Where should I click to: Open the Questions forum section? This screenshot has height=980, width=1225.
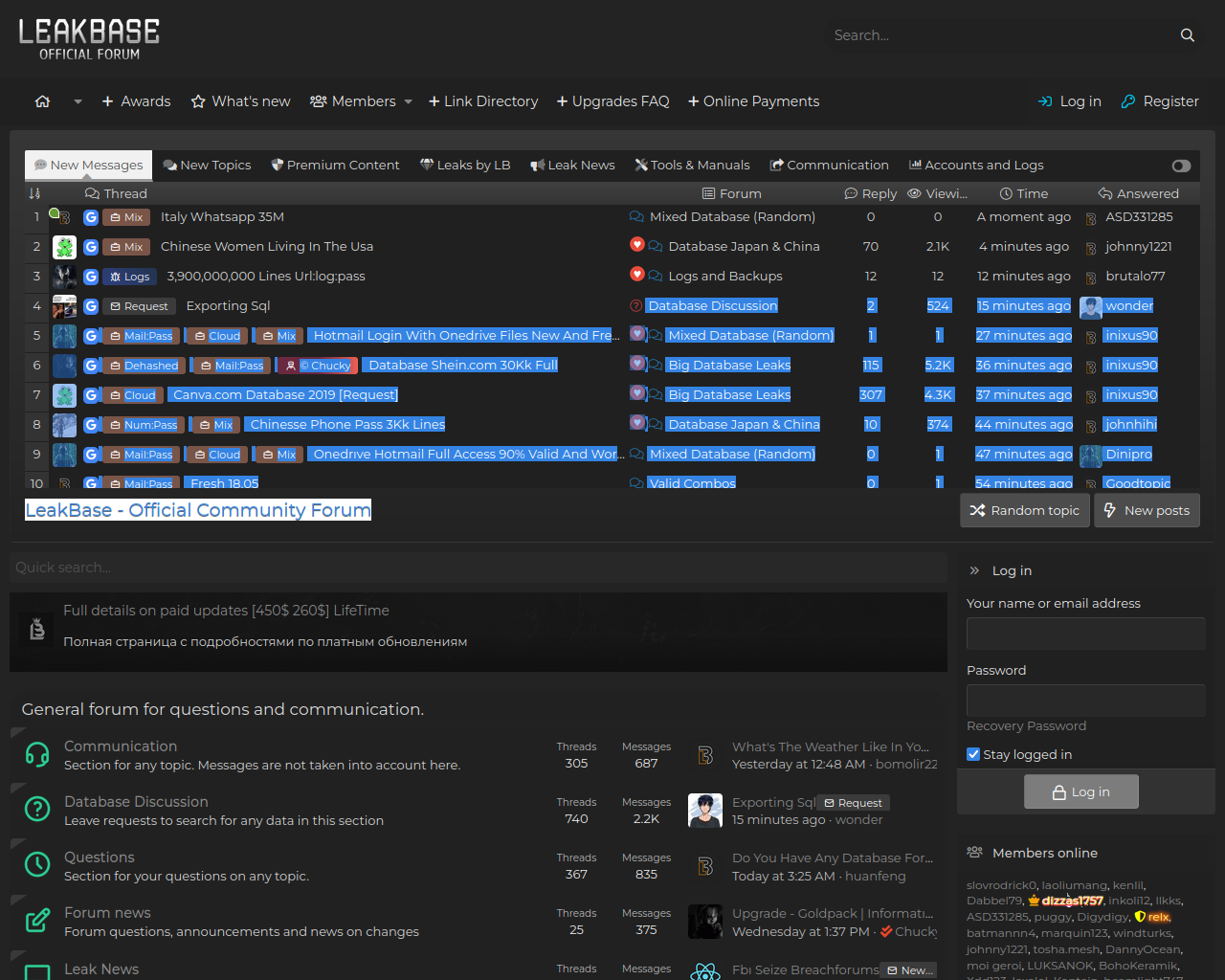click(x=100, y=857)
